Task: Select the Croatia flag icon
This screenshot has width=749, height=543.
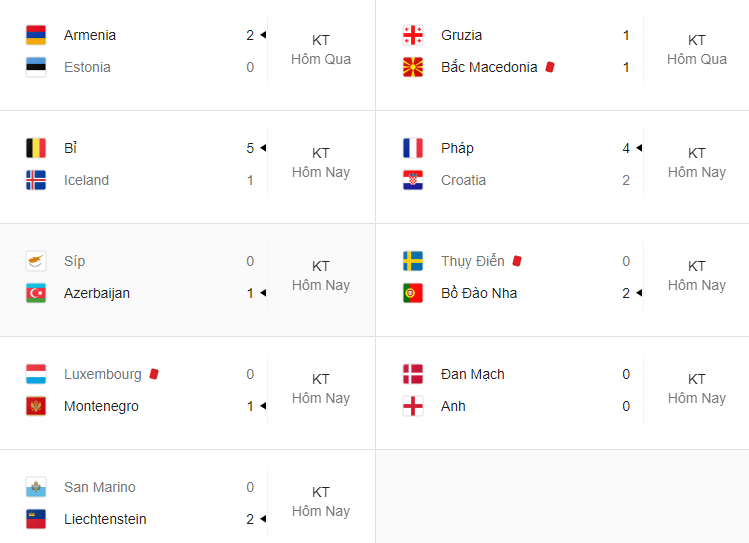Action: click(x=413, y=180)
